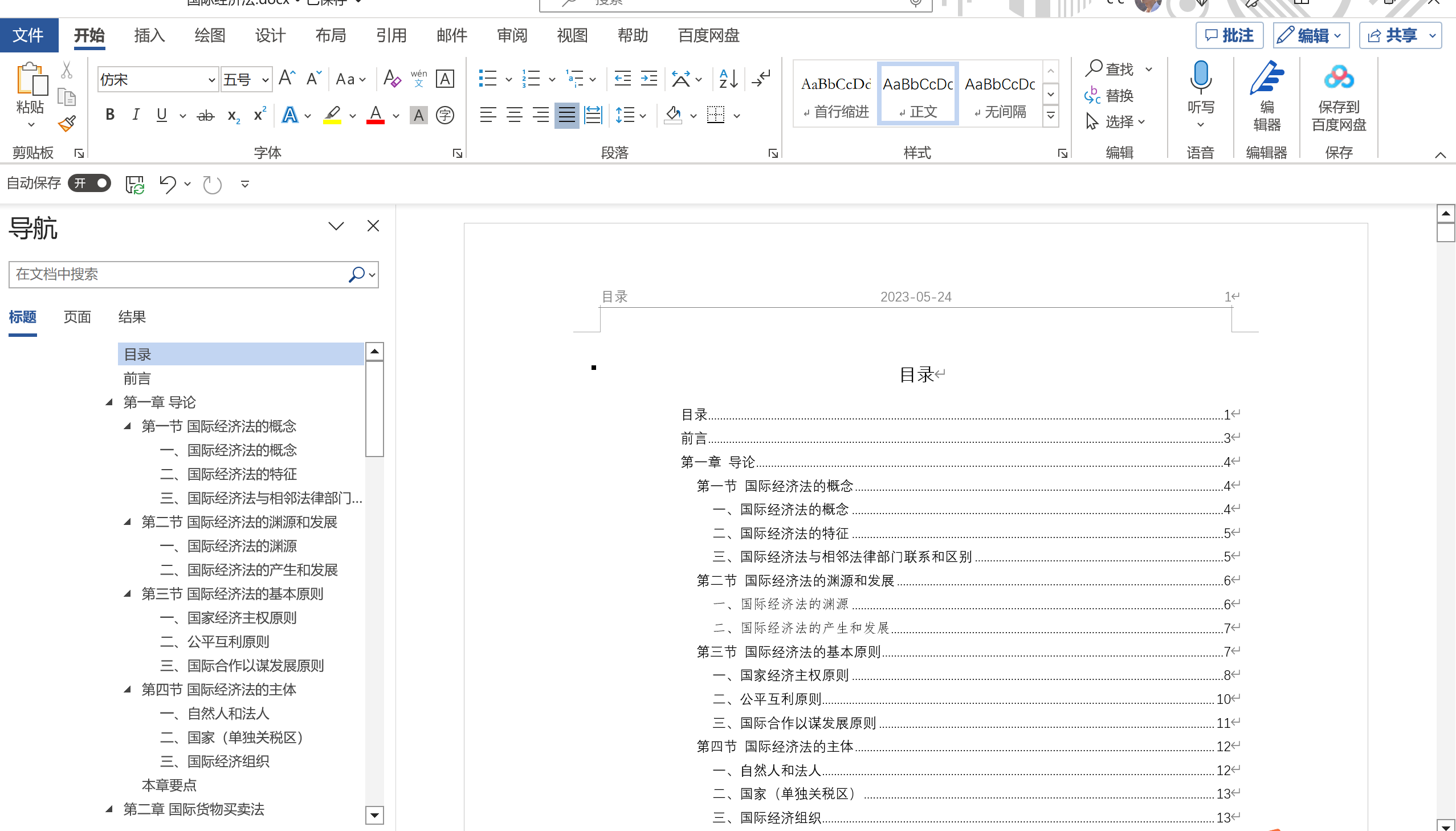This screenshot has width=1456, height=831.
Task: Start Dictate microphone tool
Action: click(x=1200, y=78)
